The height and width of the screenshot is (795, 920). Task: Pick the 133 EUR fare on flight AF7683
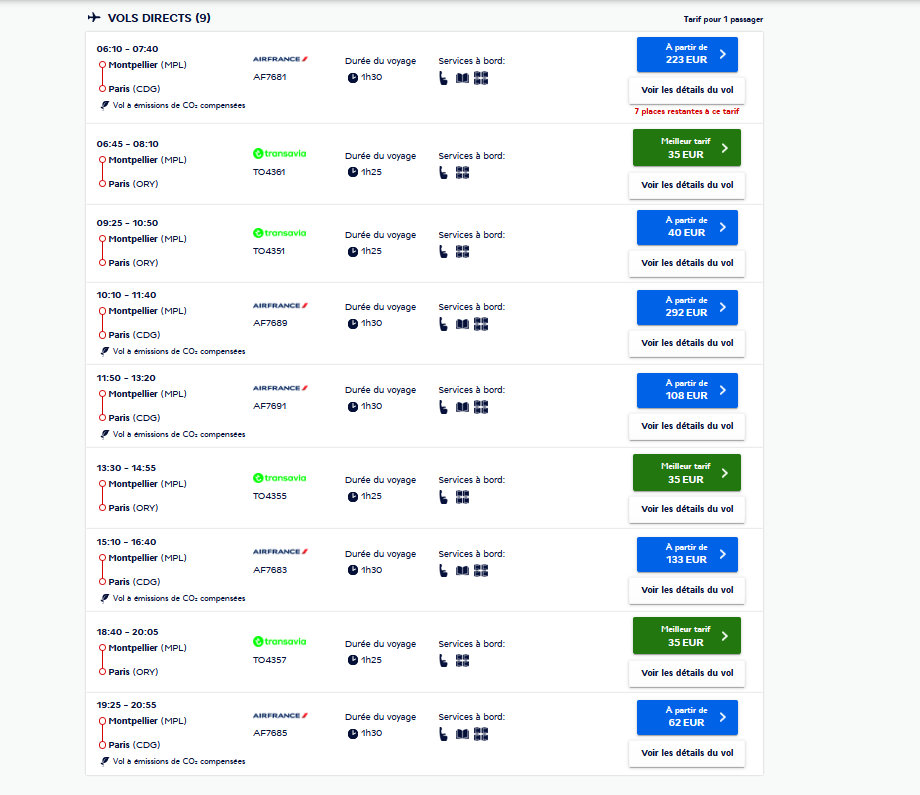point(687,554)
